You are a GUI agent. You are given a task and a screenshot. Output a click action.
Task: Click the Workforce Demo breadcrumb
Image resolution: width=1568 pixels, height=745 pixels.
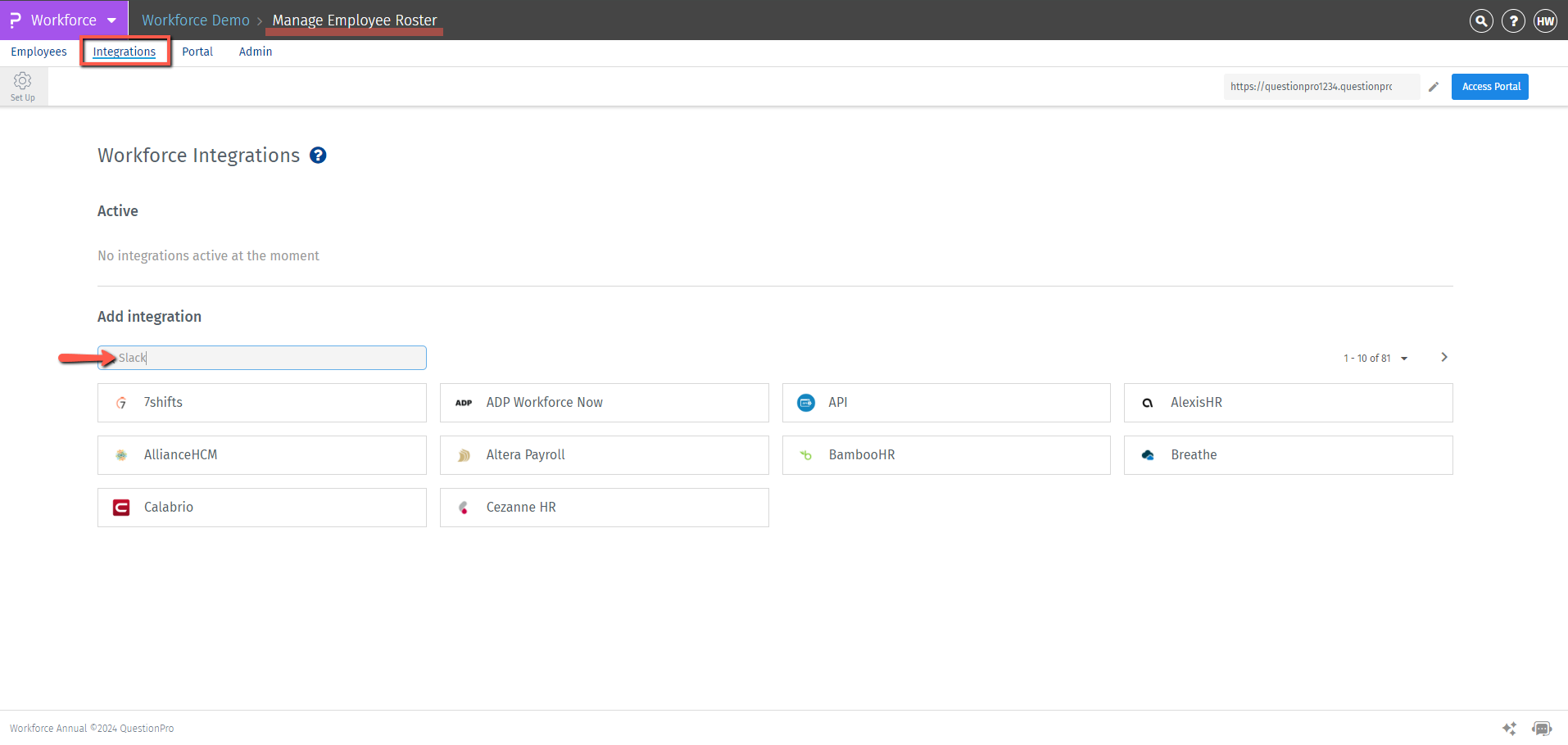click(196, 20)
